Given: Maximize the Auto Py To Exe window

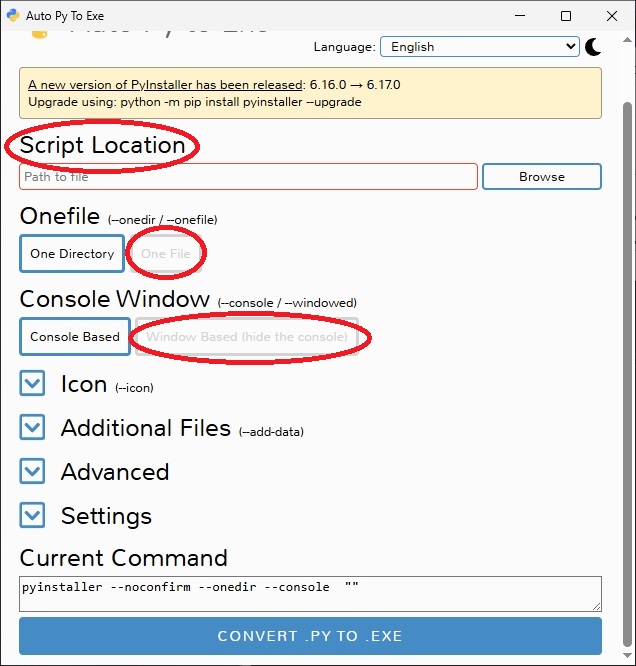Looking at the screenshot, I should (x=566, y=16).
